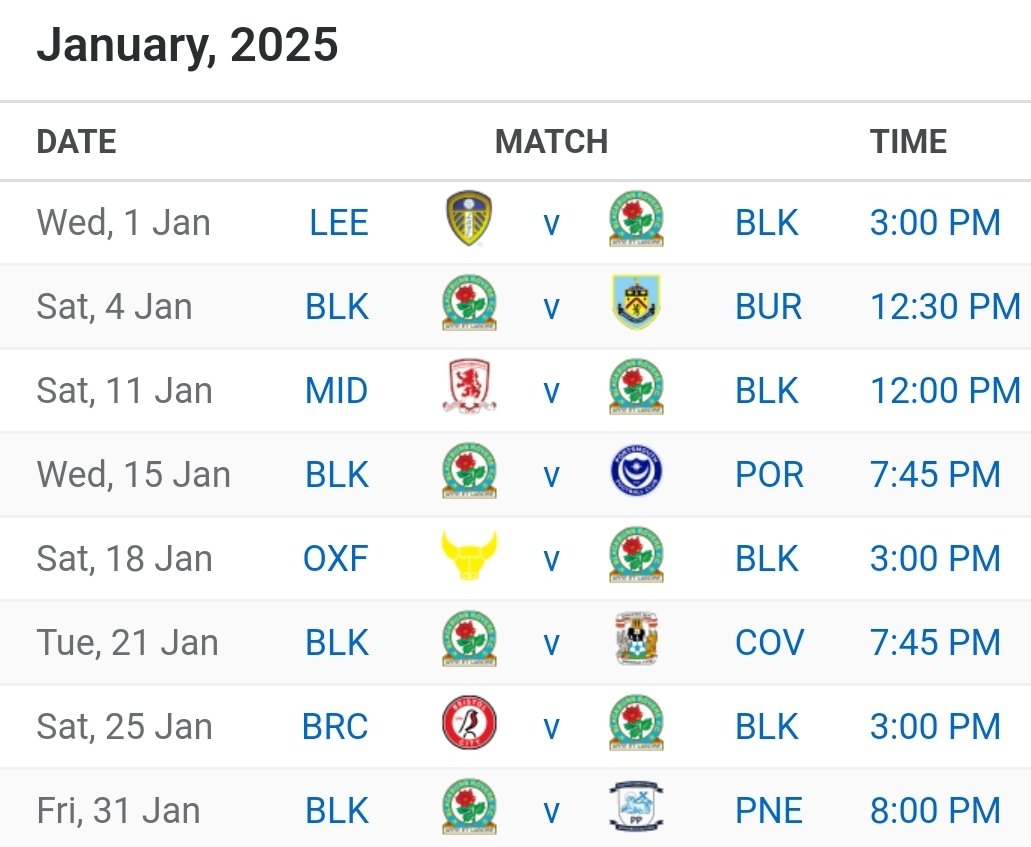1031x847 pixels.
Task: Select the BRC team link
Action: click(x=335, y=727)
